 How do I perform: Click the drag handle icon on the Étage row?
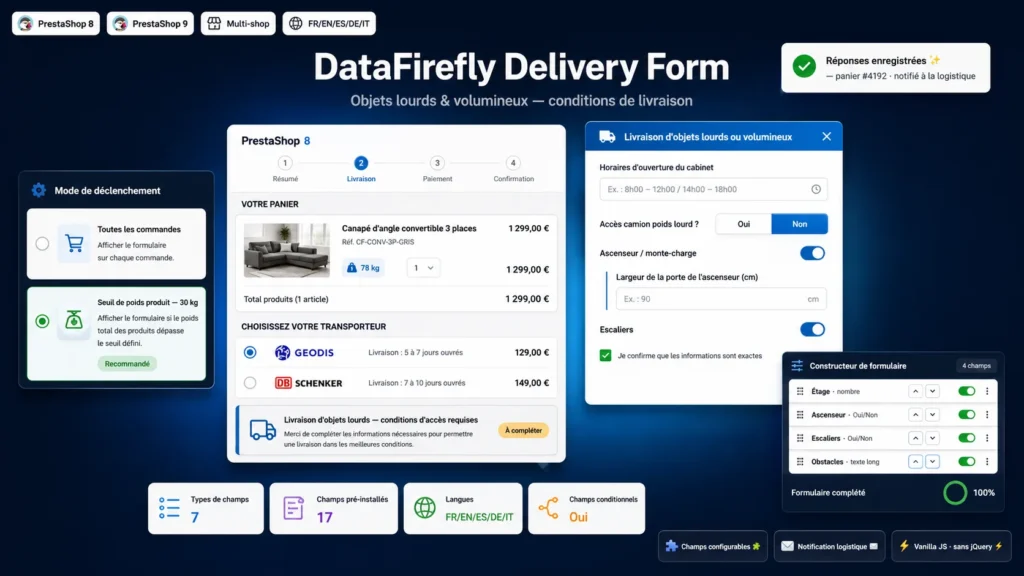coord(800,391)
